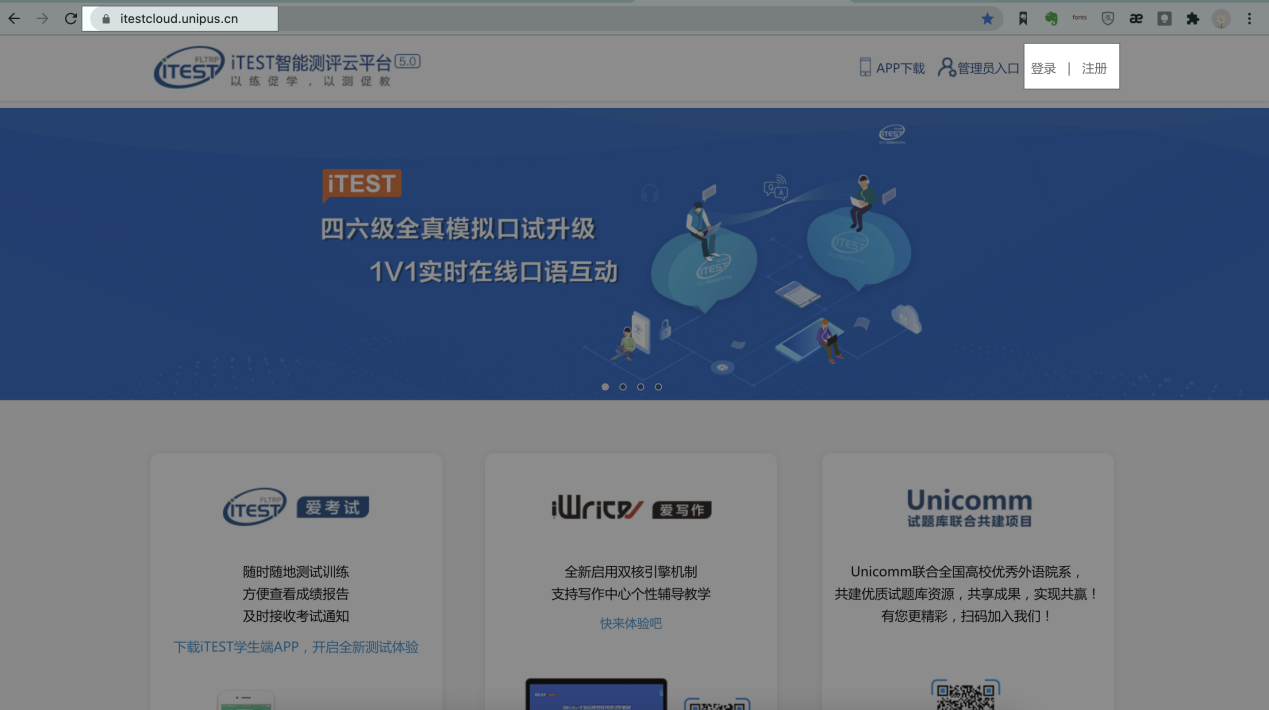Jump to the fourth banner slide dot
Screen dimensions: 1269x710
[x=658, y=387]
